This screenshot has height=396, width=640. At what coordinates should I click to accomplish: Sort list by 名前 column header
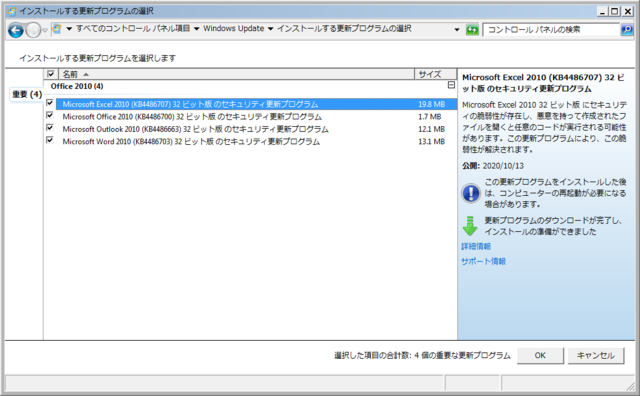[x=236, y=74]
